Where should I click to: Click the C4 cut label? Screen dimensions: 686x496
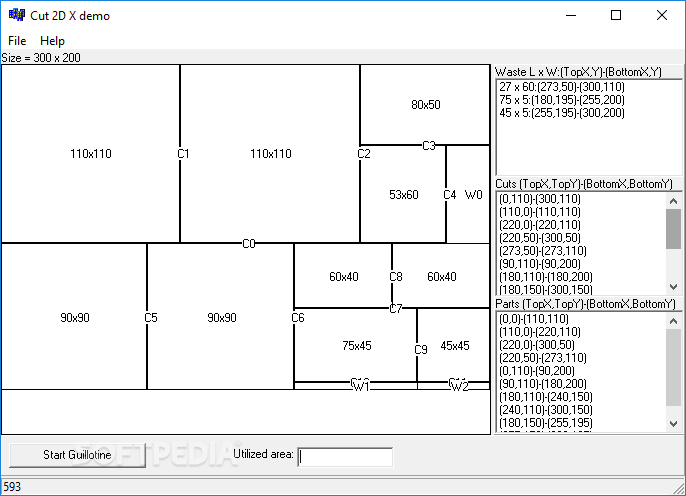click(449, 195)
